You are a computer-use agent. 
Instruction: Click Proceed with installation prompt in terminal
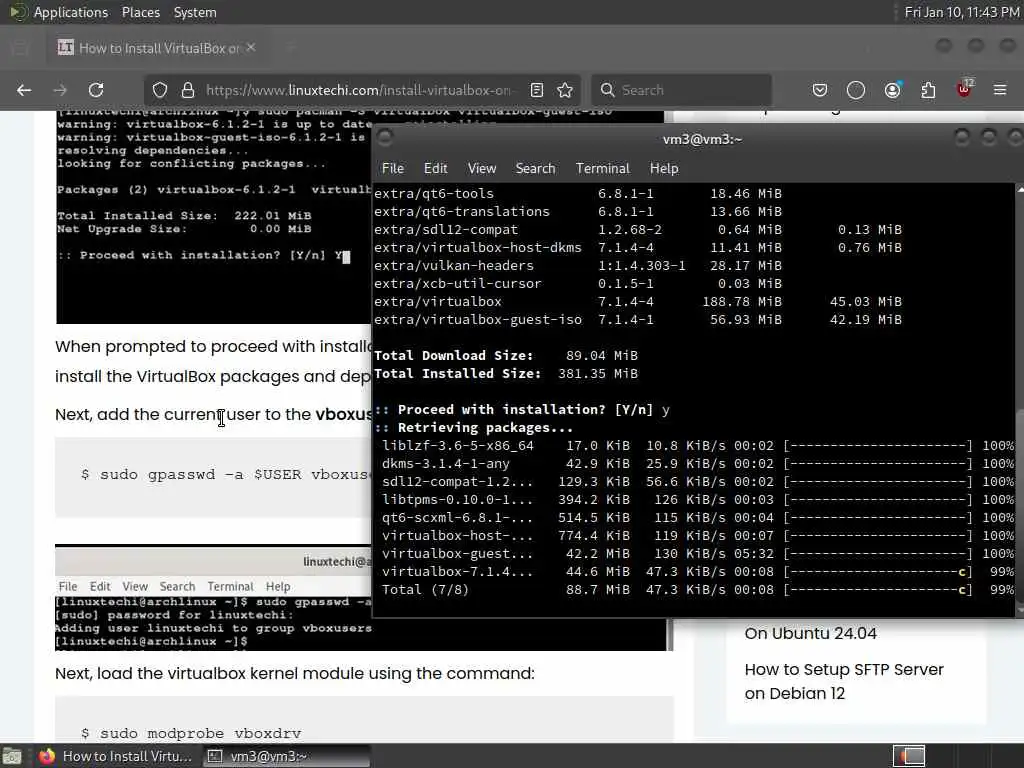pos(522,409)
